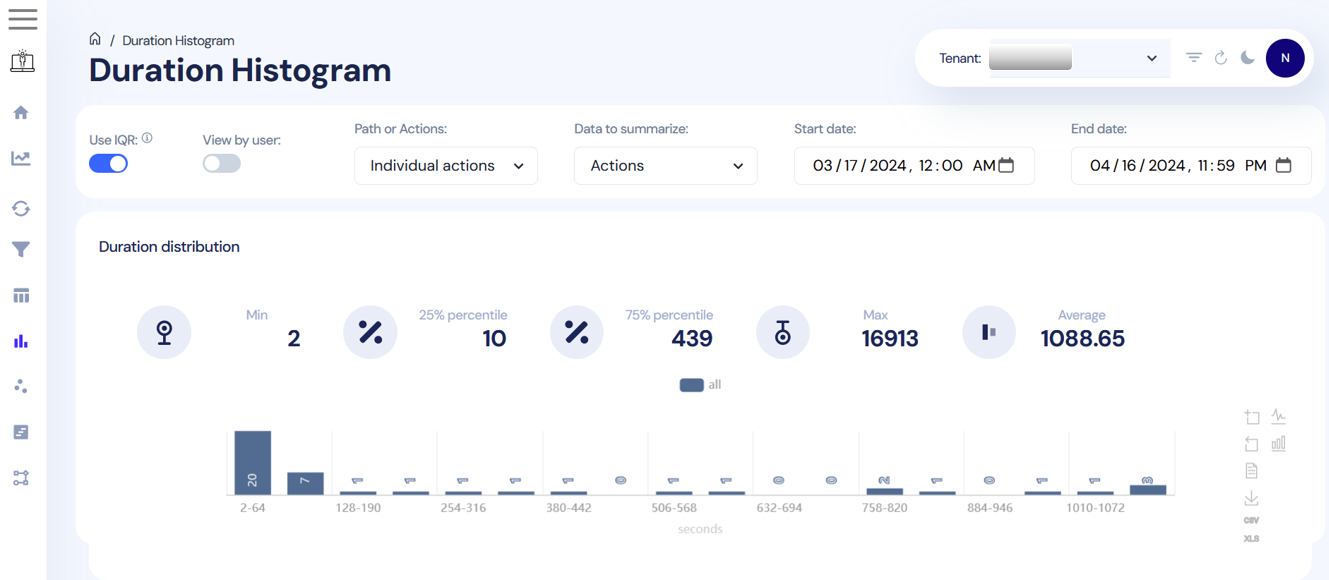Screen dimensions: 1329x580
Task: Click the 25% percentile value 10
Action: click(494, 339)
